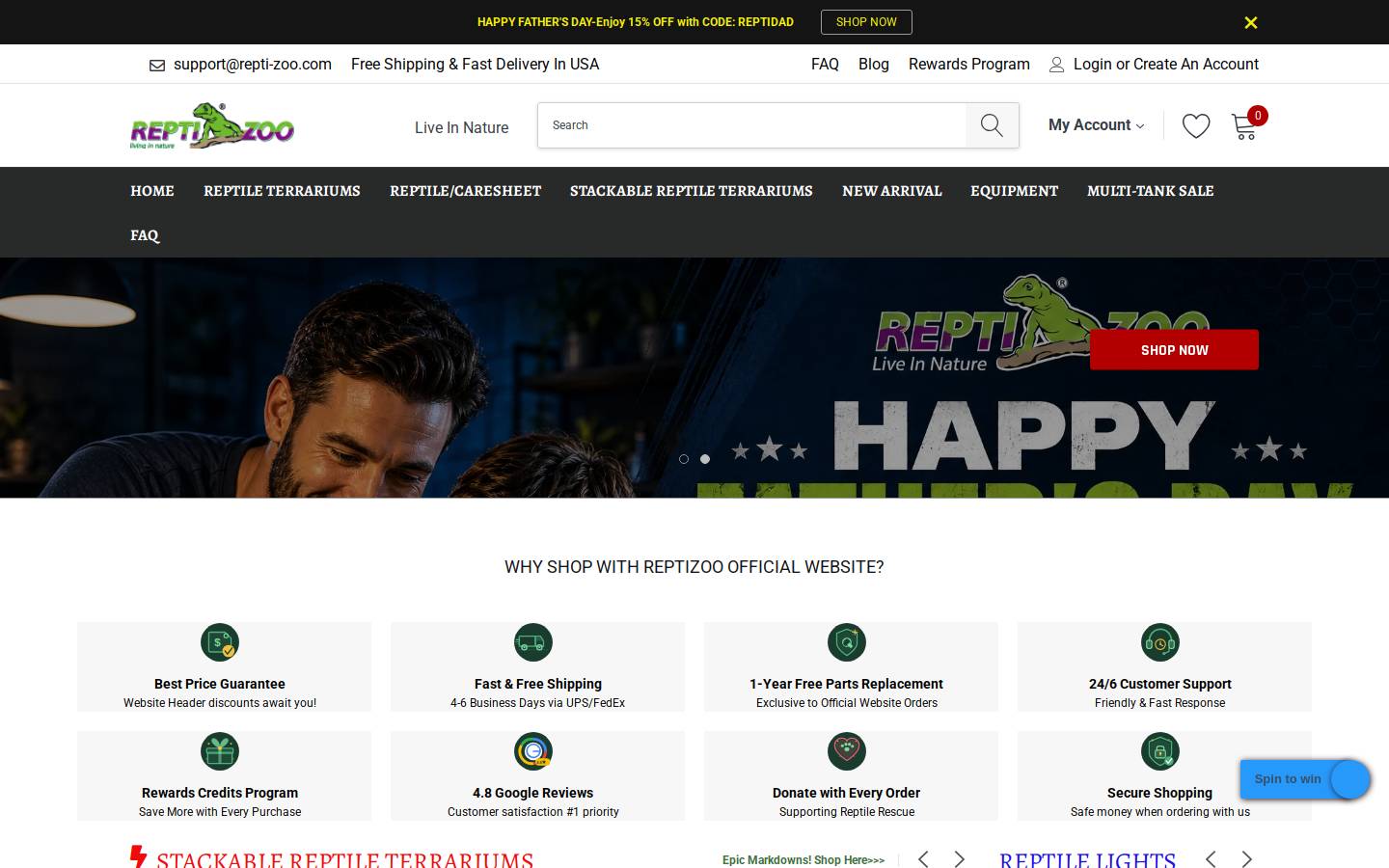Click '24/6 Customer Support' text
The width and height of the screenshot is (1389, 868).
[x=1160, y=684]
